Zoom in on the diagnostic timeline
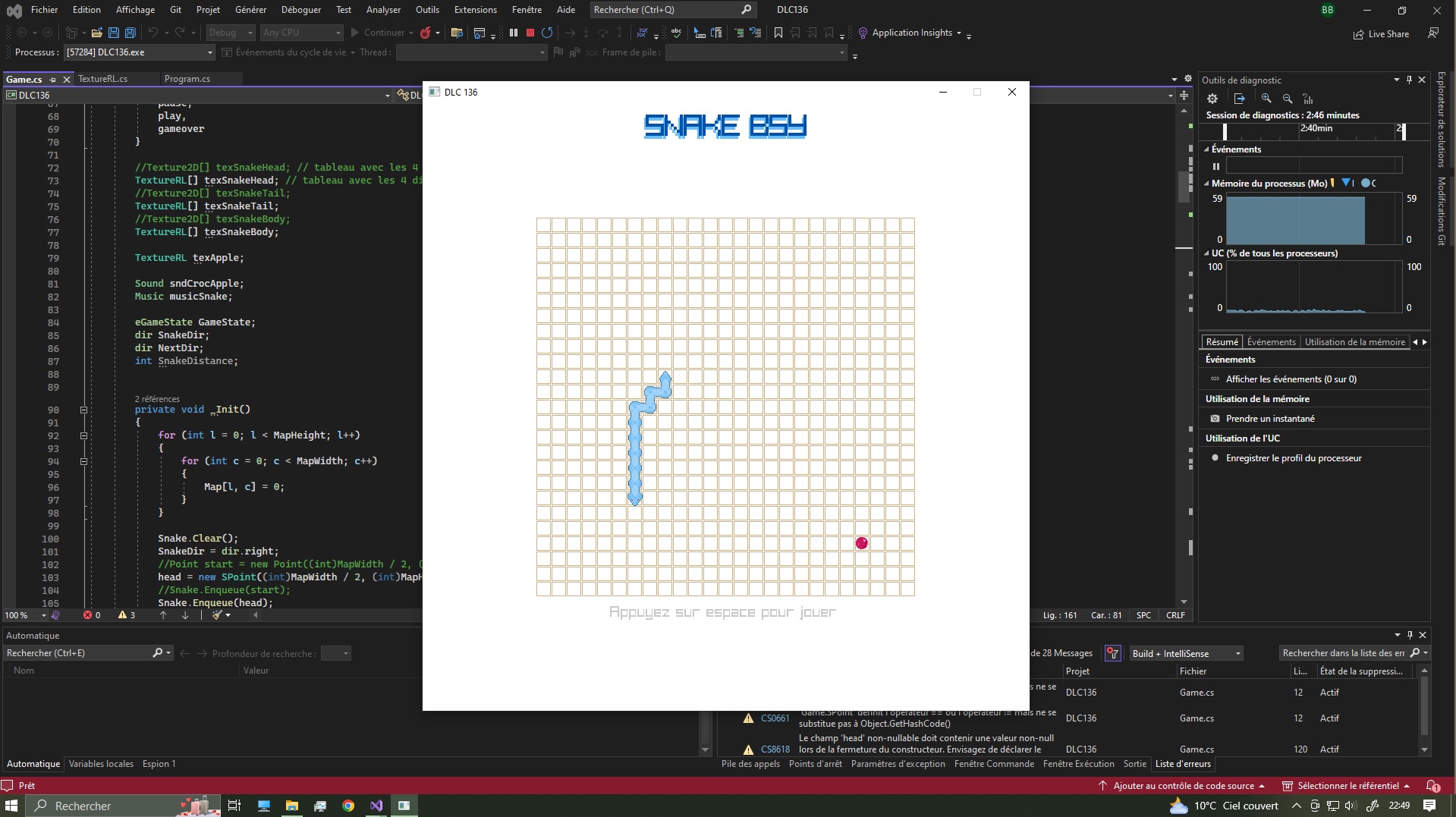Viewport: 1456px width, 817px height. click(1266, 99)
